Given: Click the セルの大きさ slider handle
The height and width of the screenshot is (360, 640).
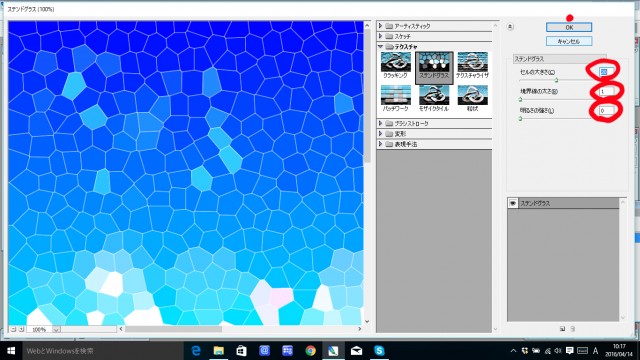Looking at the screenshot, I should [556, 80].
